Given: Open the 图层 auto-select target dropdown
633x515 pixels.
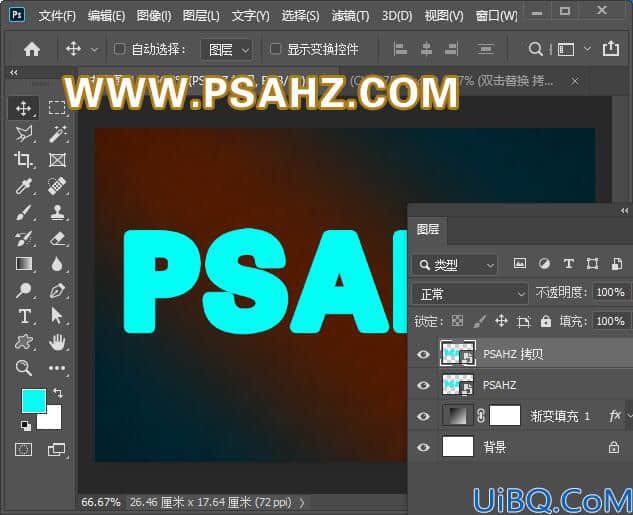Looking at the screenshot, I should 226,50.
